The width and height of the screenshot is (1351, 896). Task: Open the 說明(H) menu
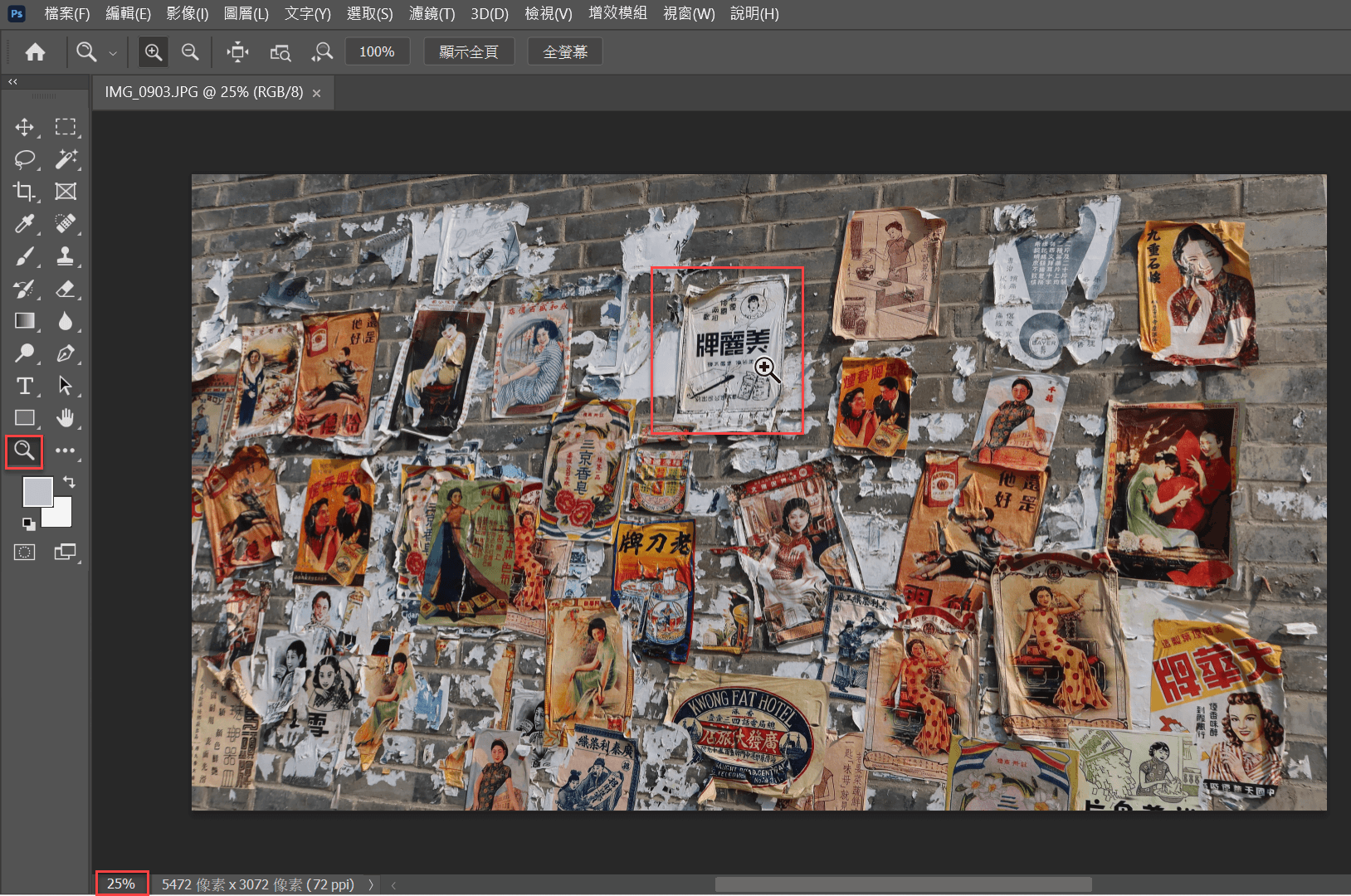(754, 13)
